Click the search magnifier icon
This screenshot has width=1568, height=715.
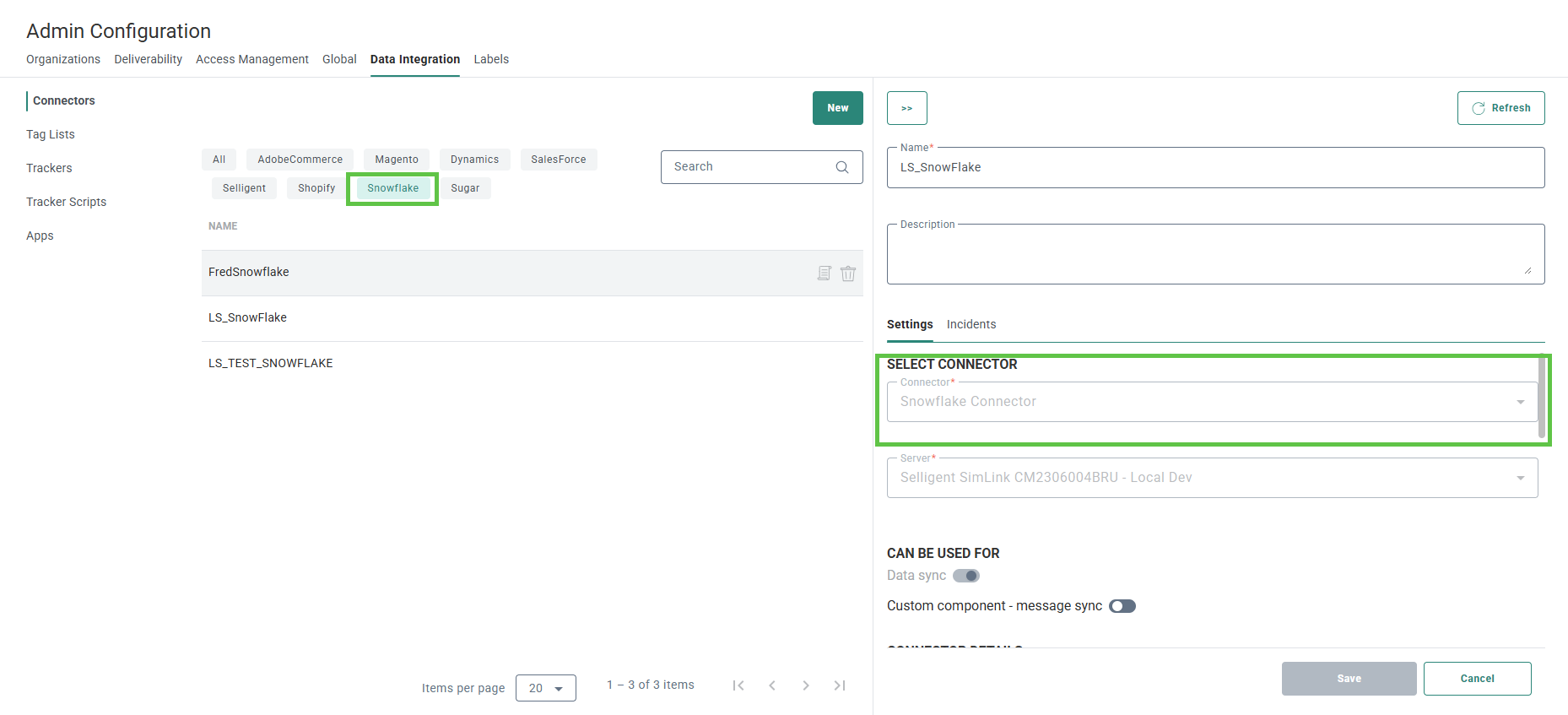click(841, 167)
